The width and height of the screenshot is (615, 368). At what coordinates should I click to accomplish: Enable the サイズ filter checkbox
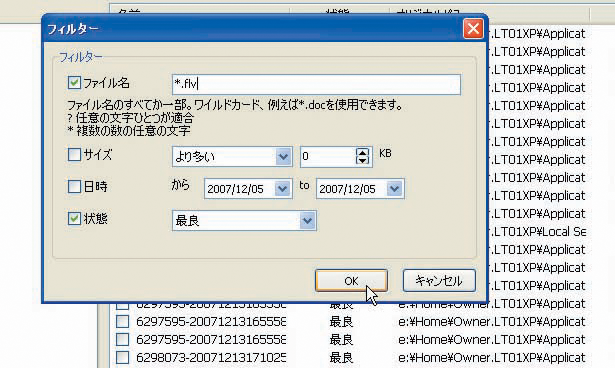[74, 155]
